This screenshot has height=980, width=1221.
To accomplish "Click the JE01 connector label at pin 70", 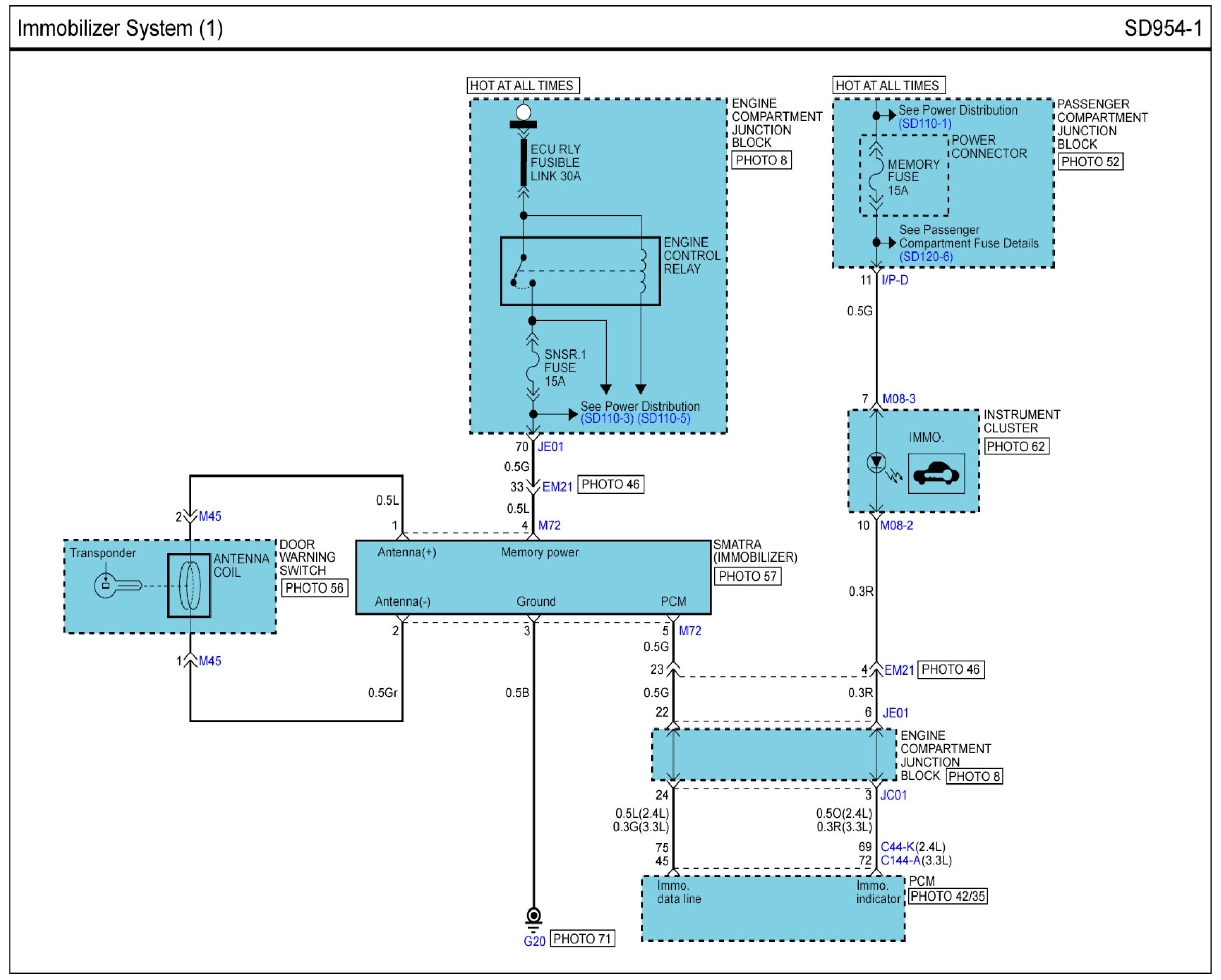I will [x=550, y=447].
